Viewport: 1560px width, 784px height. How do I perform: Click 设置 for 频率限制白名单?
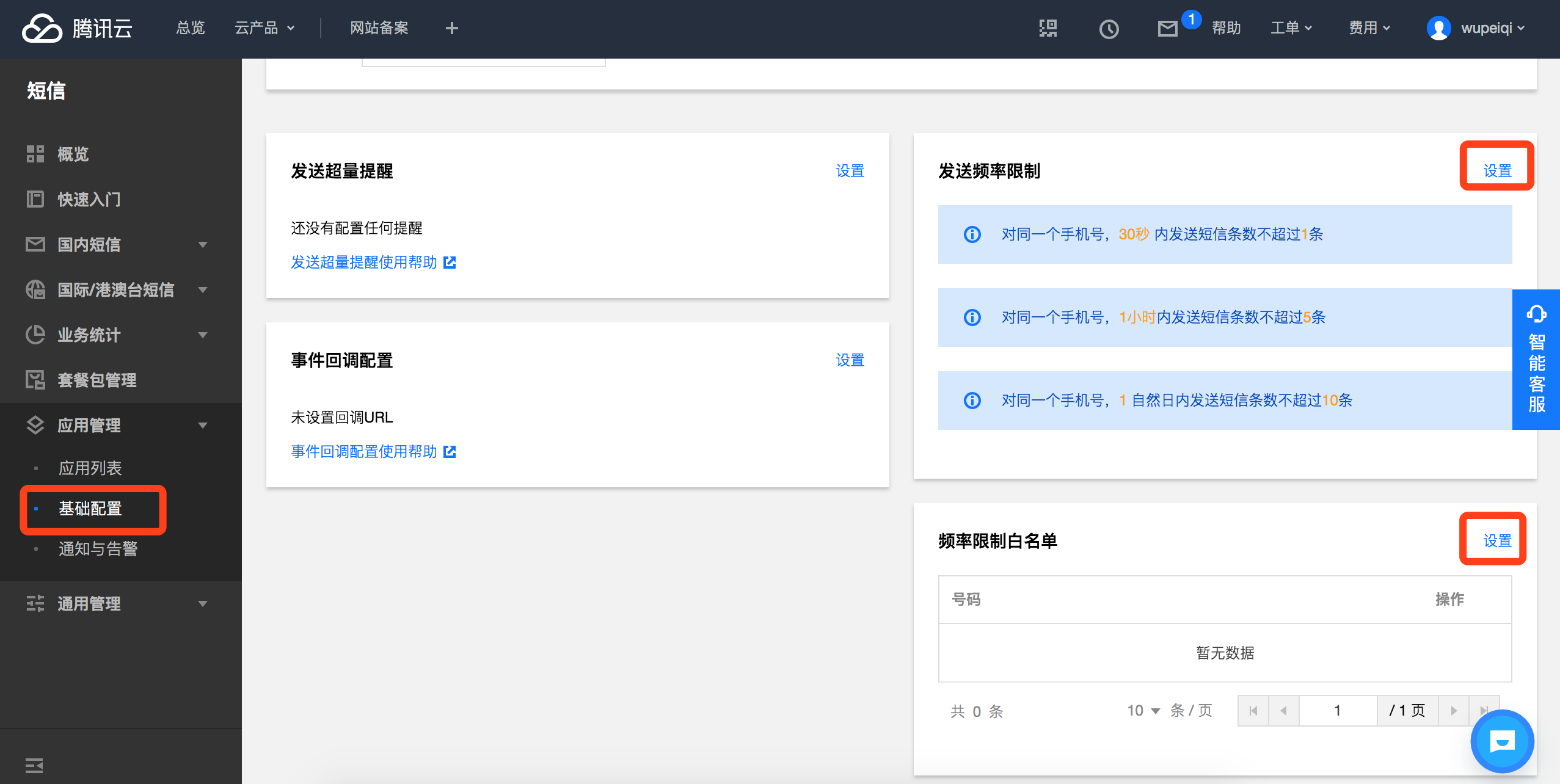(x=1498, y=541)
